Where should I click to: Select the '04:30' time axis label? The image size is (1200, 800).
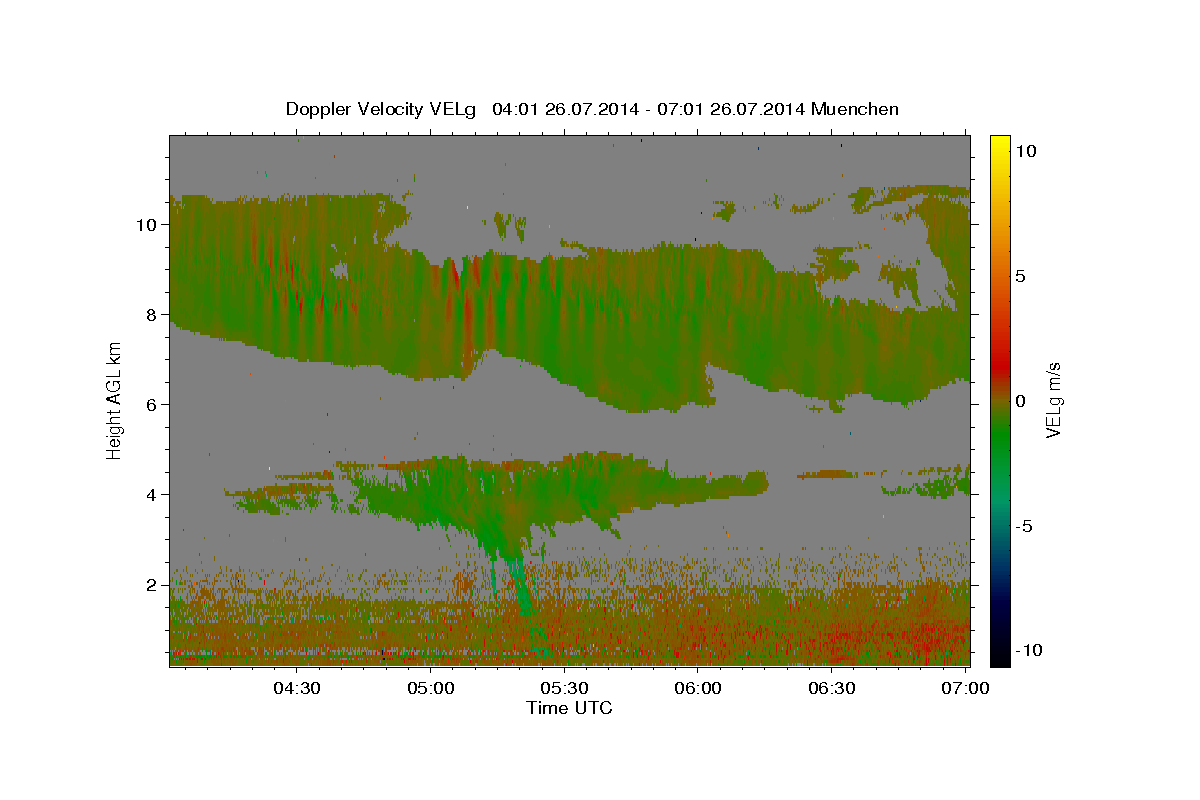[296, 688]
